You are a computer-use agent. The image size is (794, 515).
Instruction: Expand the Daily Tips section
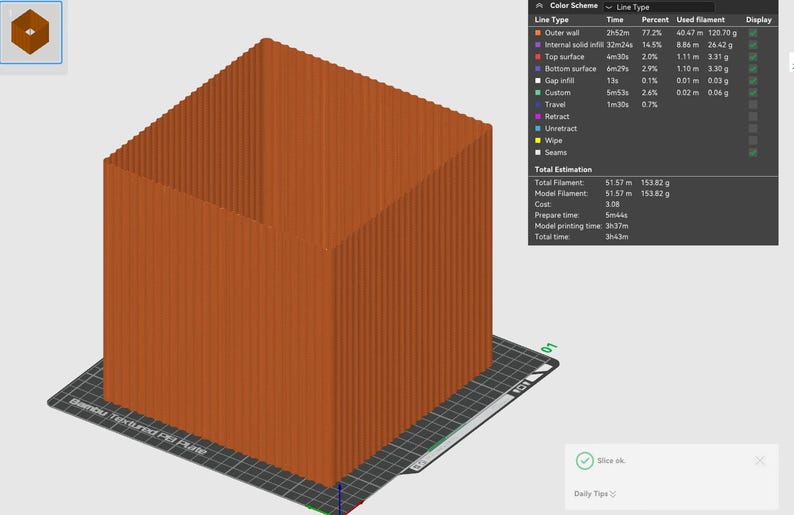[x=595, y=494]
